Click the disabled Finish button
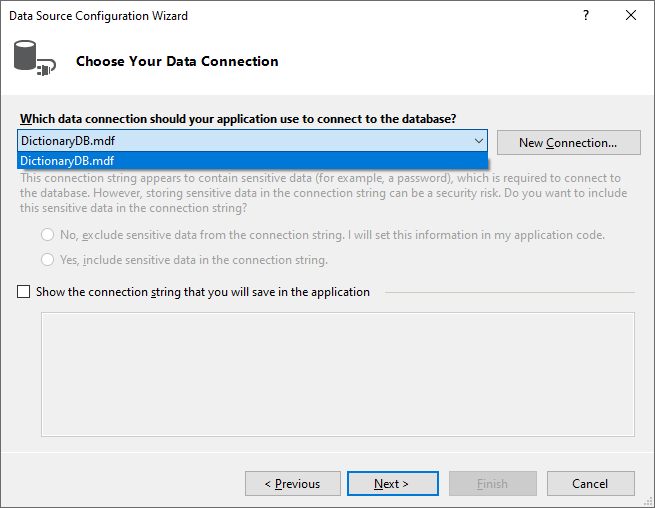This screenshot has height=508, width=655. point(493,484)
